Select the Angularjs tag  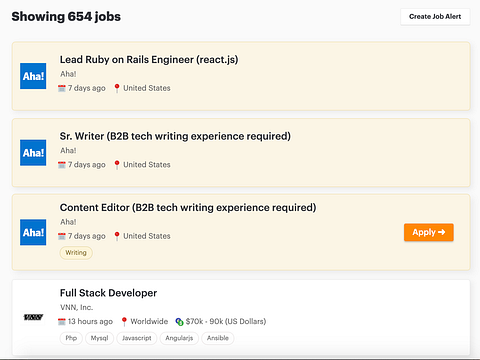[x=179, y=338]
